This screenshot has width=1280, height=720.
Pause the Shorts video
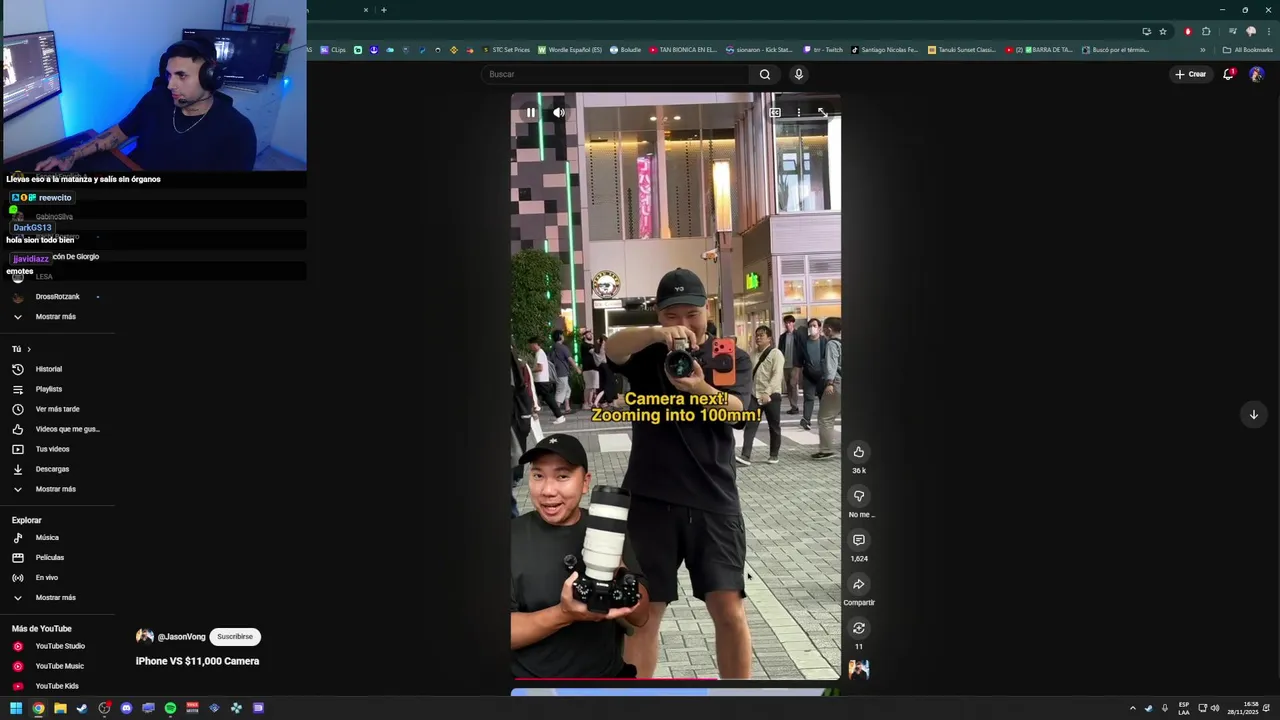click(x=531, y=112)
